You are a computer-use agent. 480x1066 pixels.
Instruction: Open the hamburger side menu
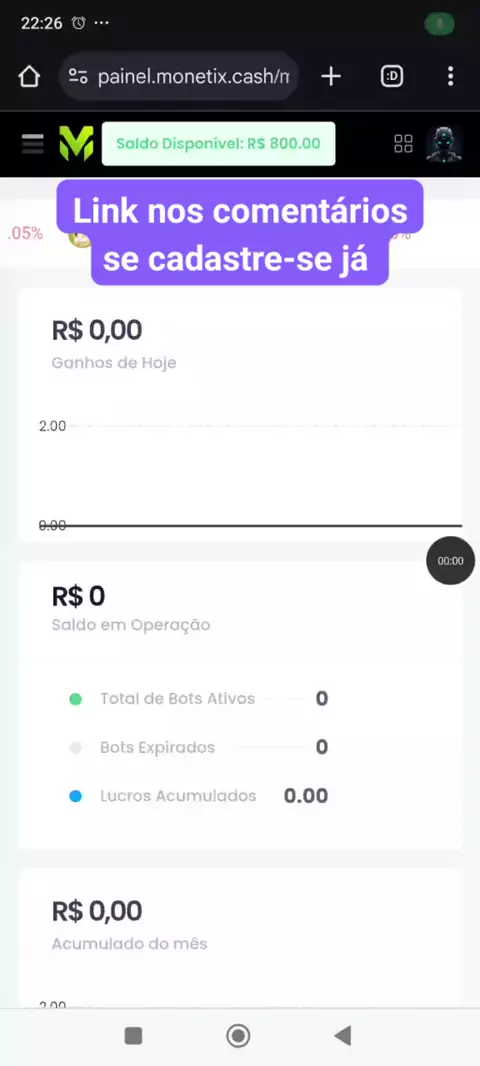tap(33, 144)
